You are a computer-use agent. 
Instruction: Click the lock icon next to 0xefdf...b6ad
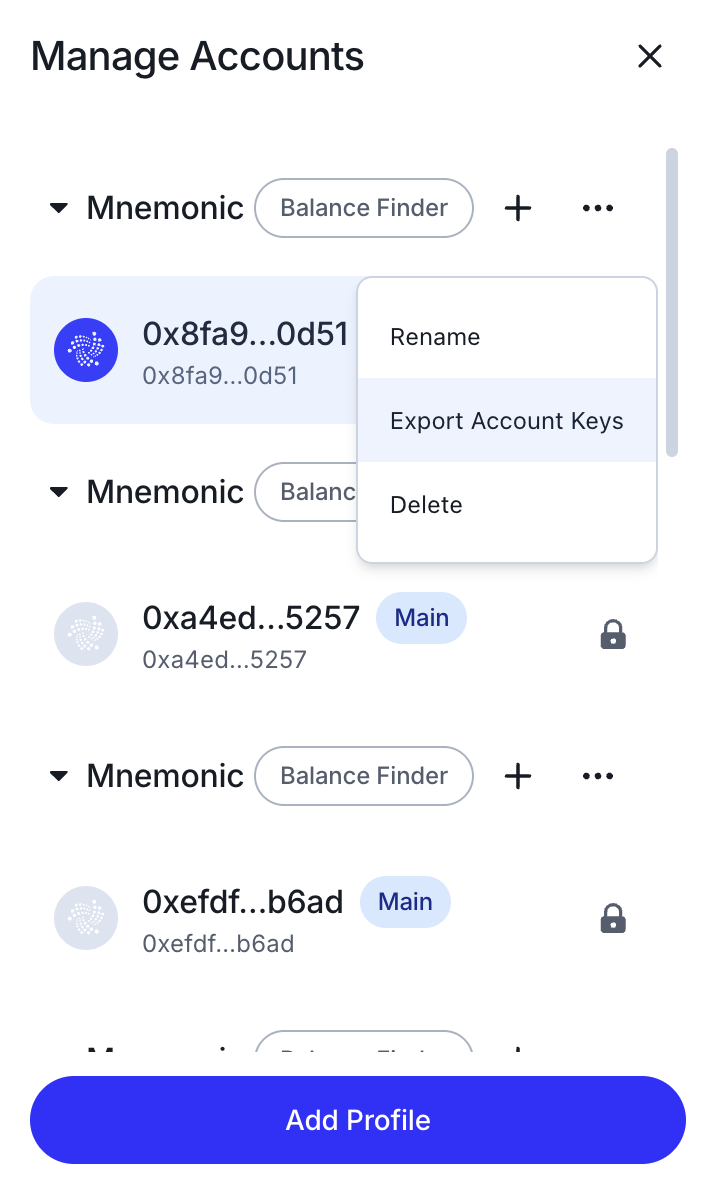point(612,918)
